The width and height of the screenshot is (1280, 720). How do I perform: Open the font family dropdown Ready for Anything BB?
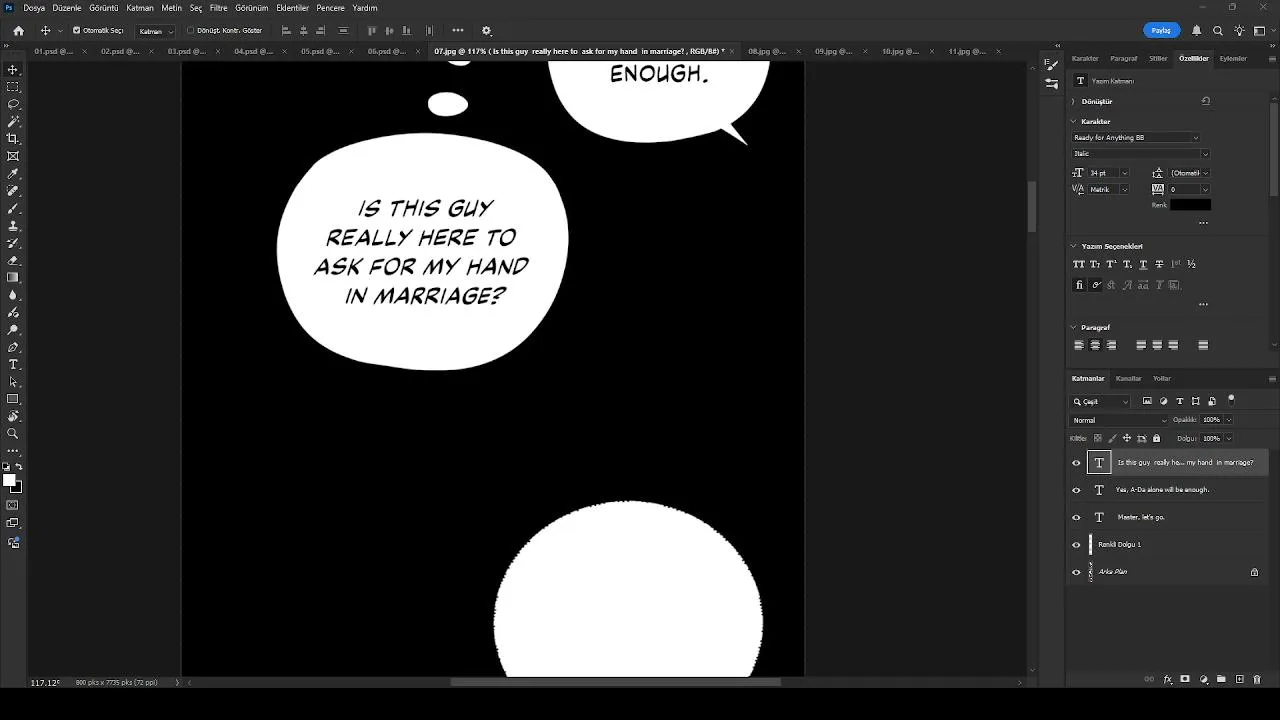(1135, 138)
